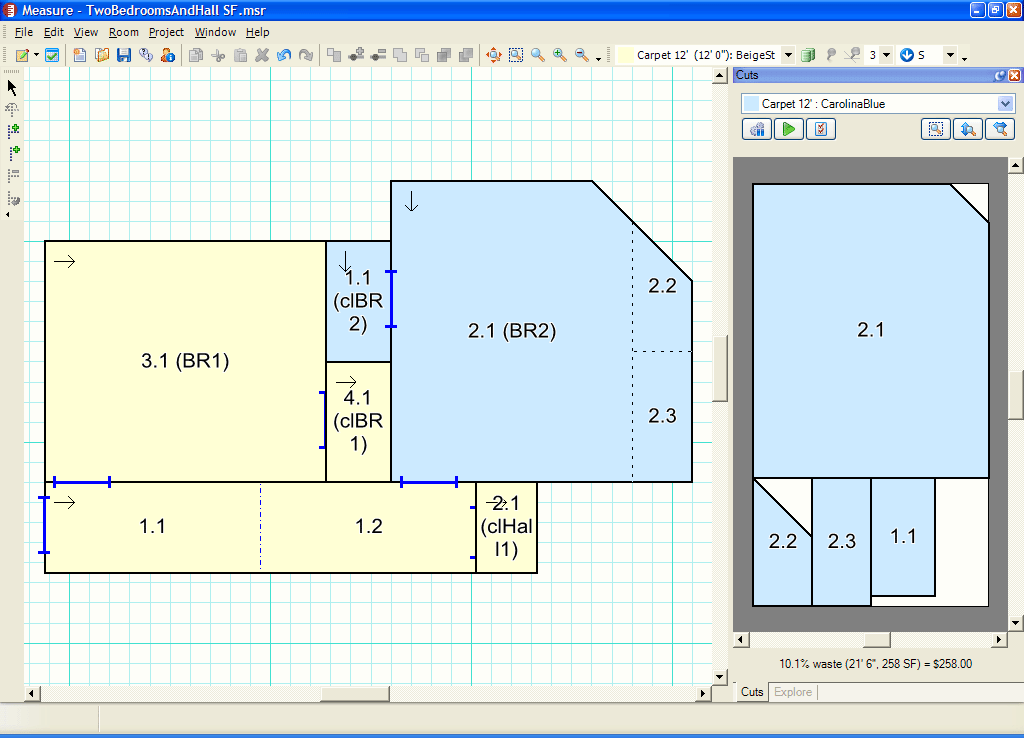
Task: Select cut piece 2.3 in Cuts layout
Action: point(841,541)
